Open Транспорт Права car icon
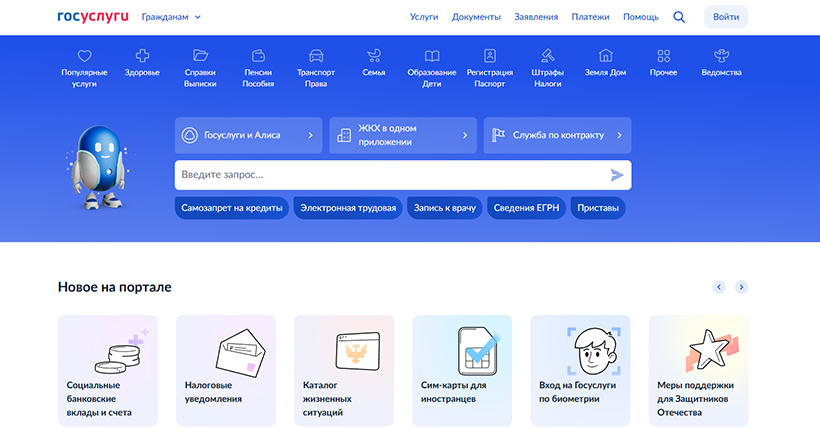The width and height of the screenshot is (820, 429). [316, 56]
